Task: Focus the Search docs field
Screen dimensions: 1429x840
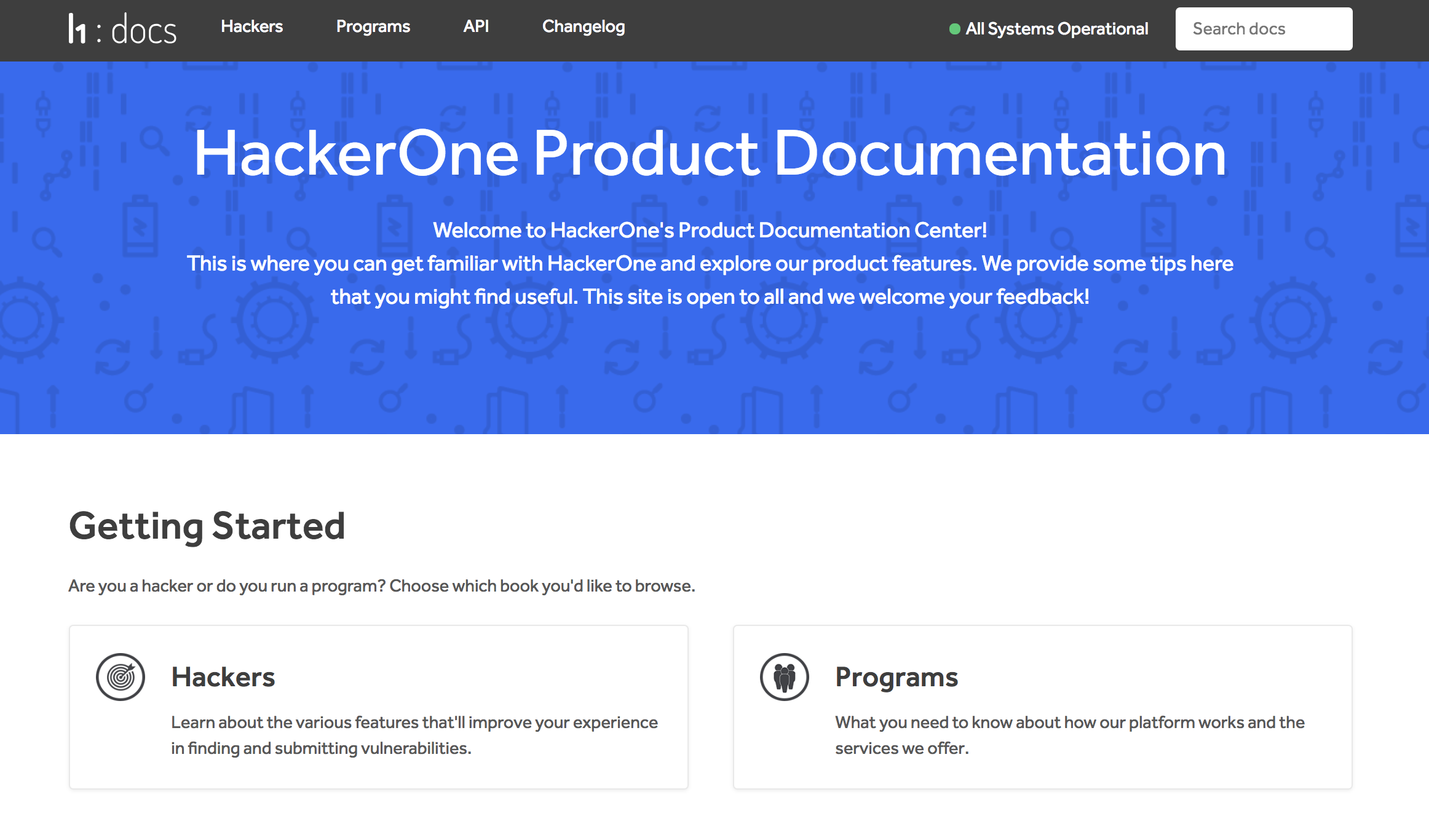Action: click(1263, 29)
